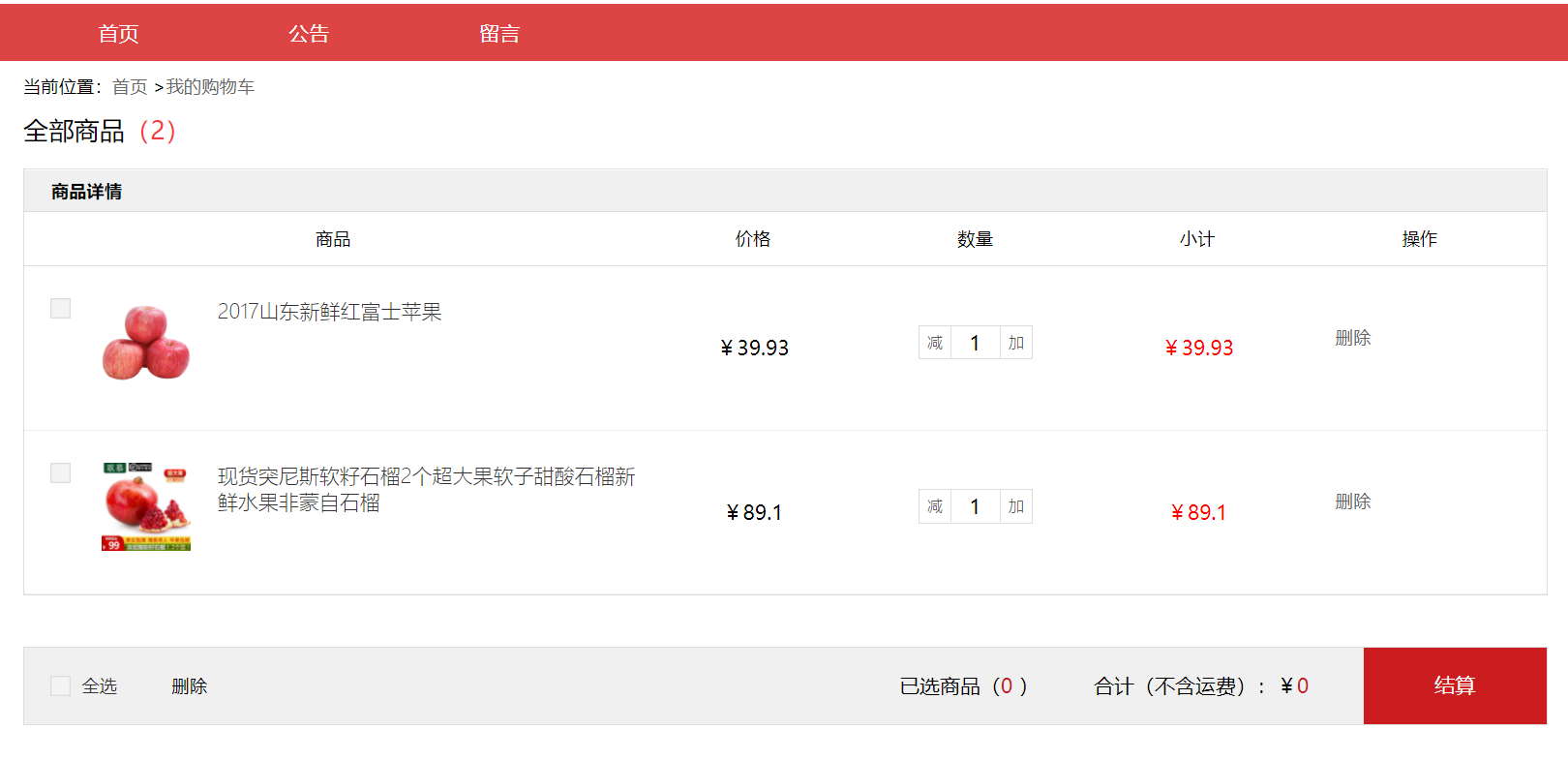Check the checkbox for the pomegranate item
The height and width of the screenshot is (760, 1568).
[x=60, y=472]
